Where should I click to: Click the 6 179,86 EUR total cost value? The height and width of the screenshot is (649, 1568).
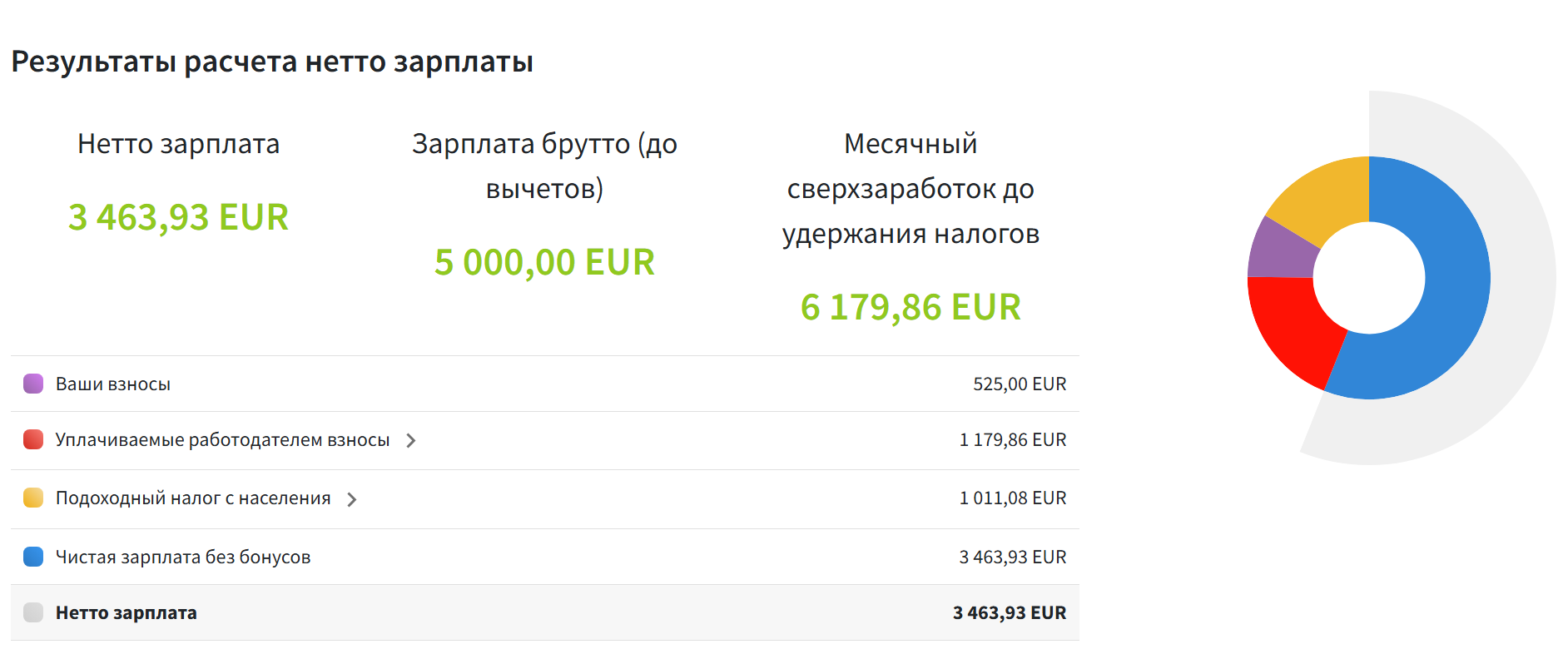pos(911,307)
